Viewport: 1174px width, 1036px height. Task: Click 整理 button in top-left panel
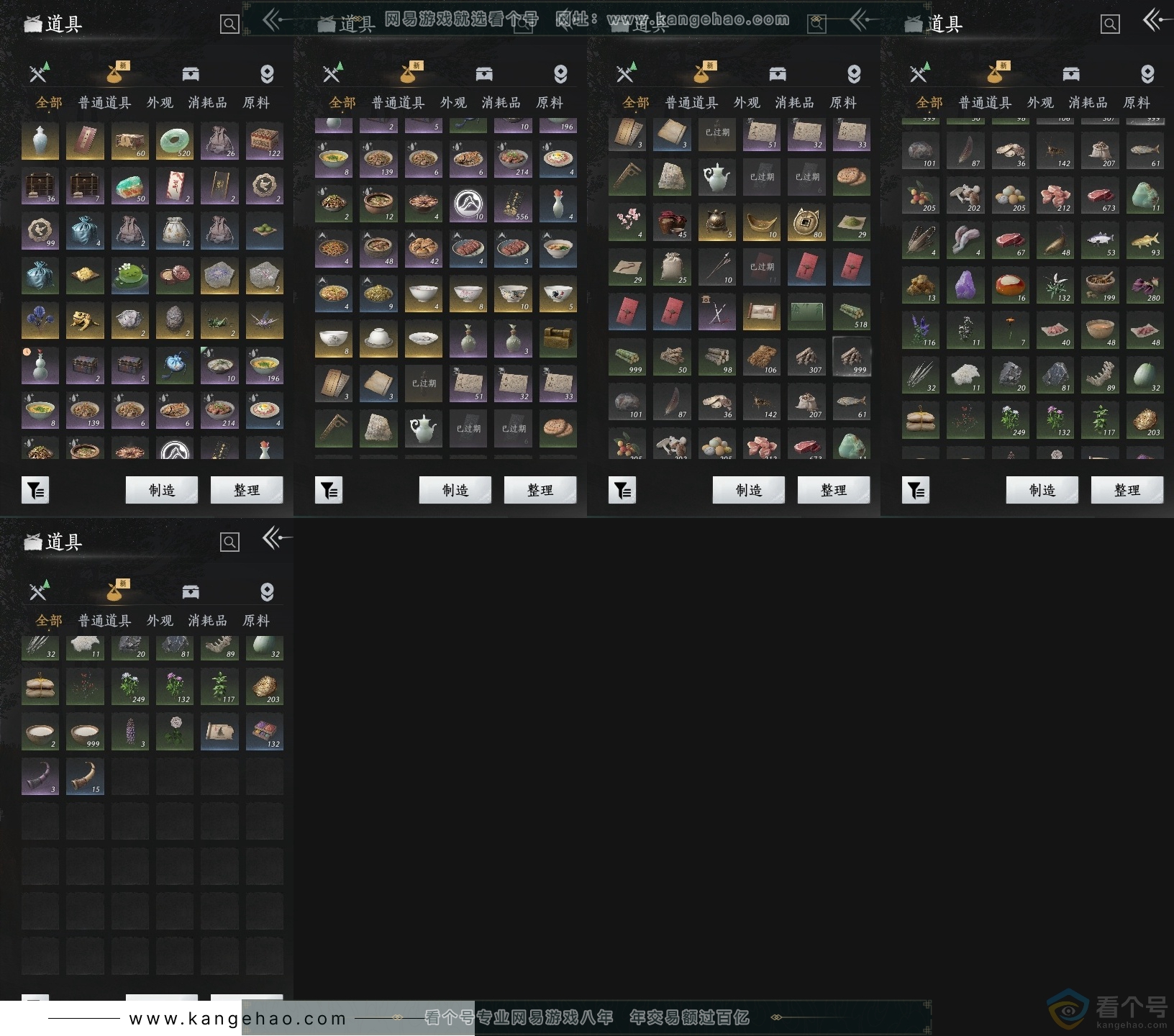click(x=247, y=490)
